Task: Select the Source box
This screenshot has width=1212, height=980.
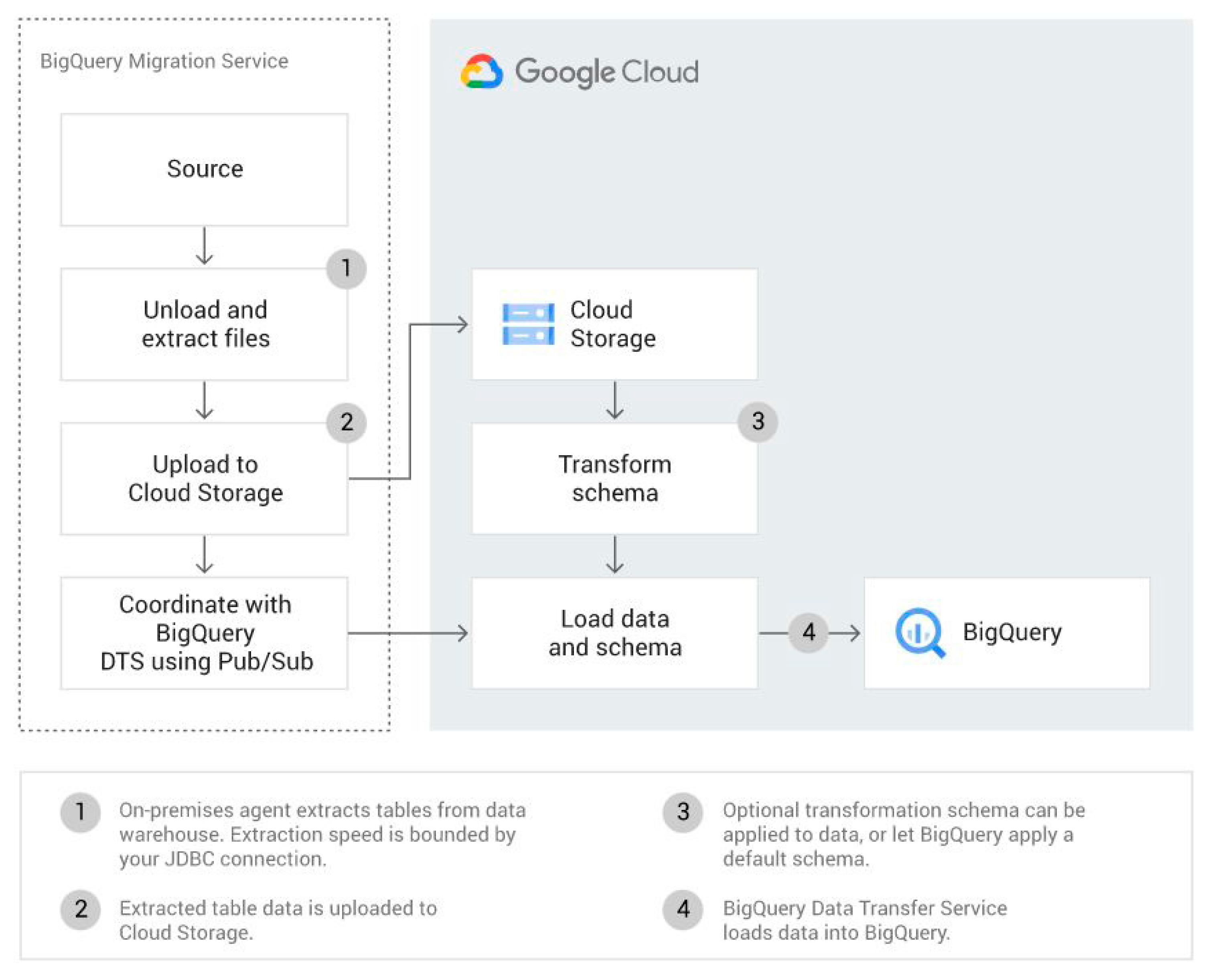Action: point(205,169)
